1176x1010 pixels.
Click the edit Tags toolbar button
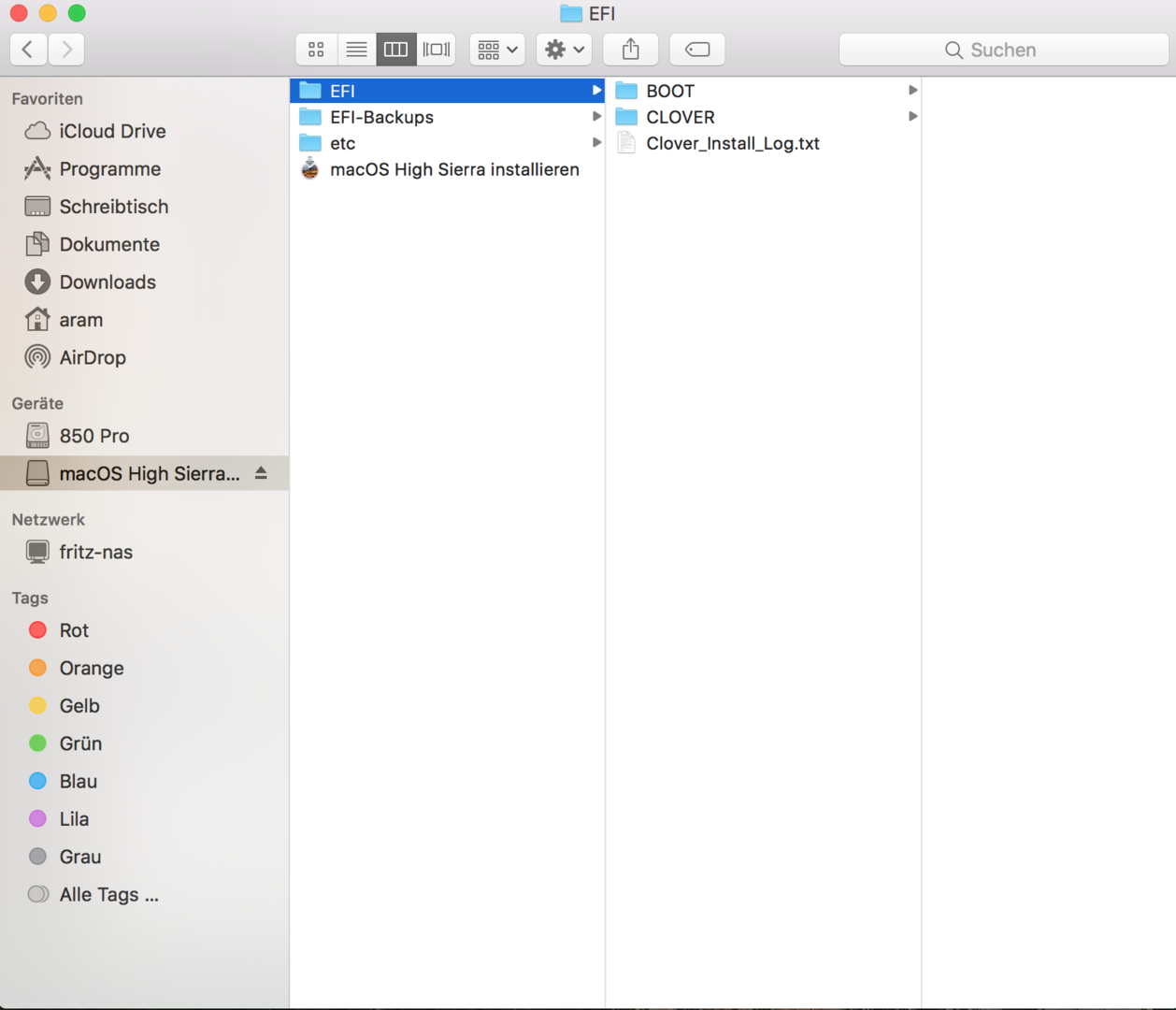[697, 50]
